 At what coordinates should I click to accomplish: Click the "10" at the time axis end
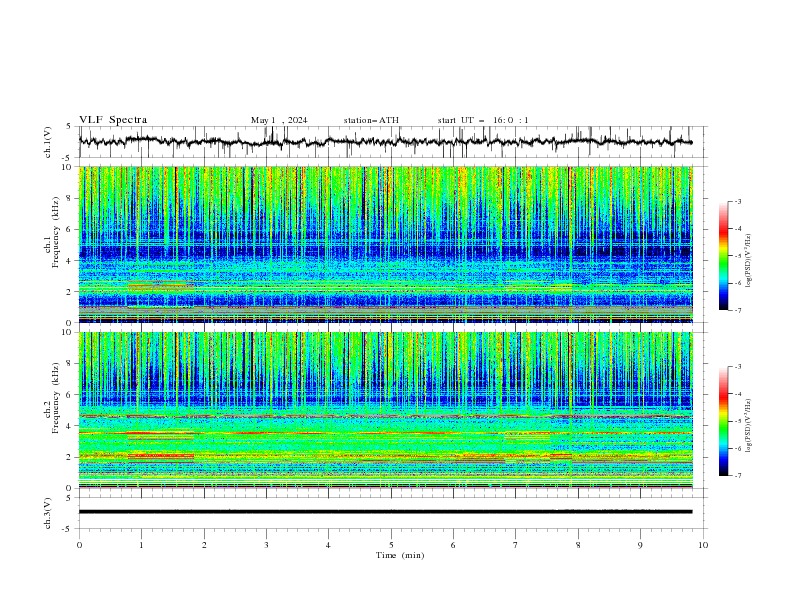pyautogui.click(x=703, y=545)
